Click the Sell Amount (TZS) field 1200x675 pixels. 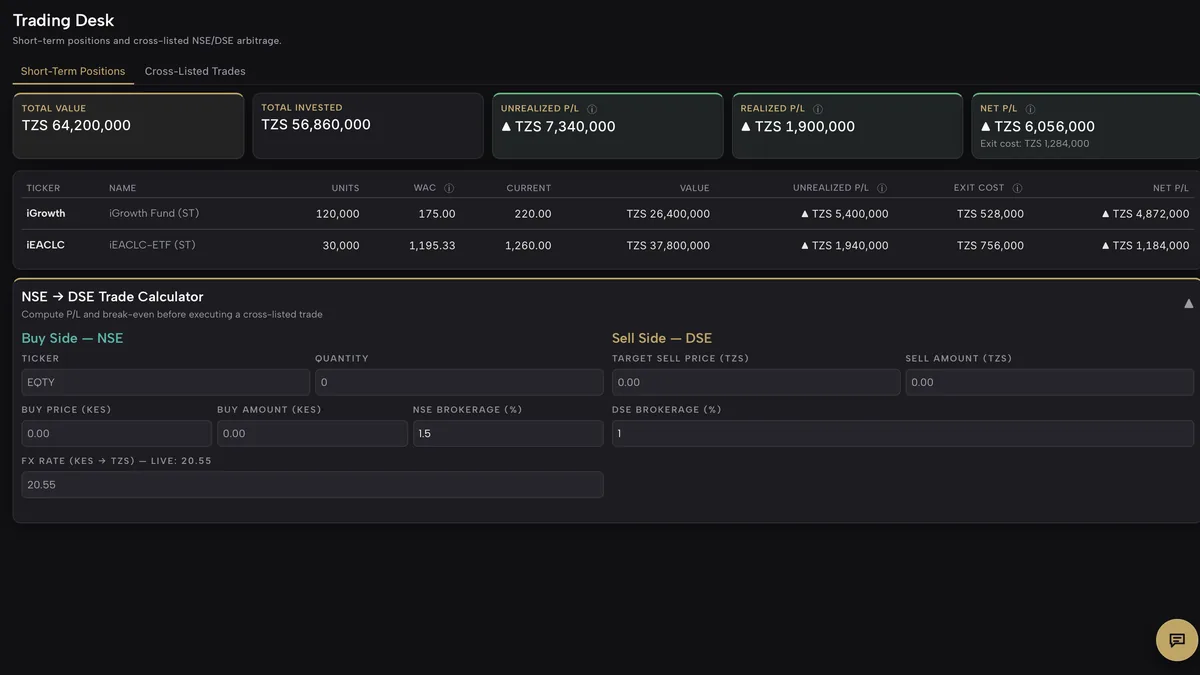(x=1050, y=382)
